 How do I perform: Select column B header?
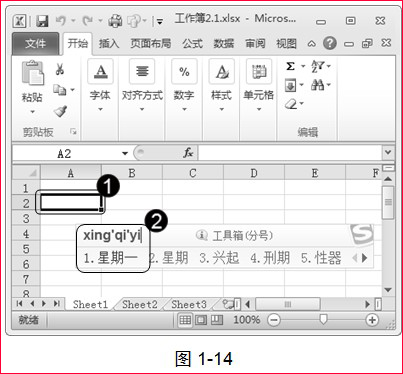point(132,173)
